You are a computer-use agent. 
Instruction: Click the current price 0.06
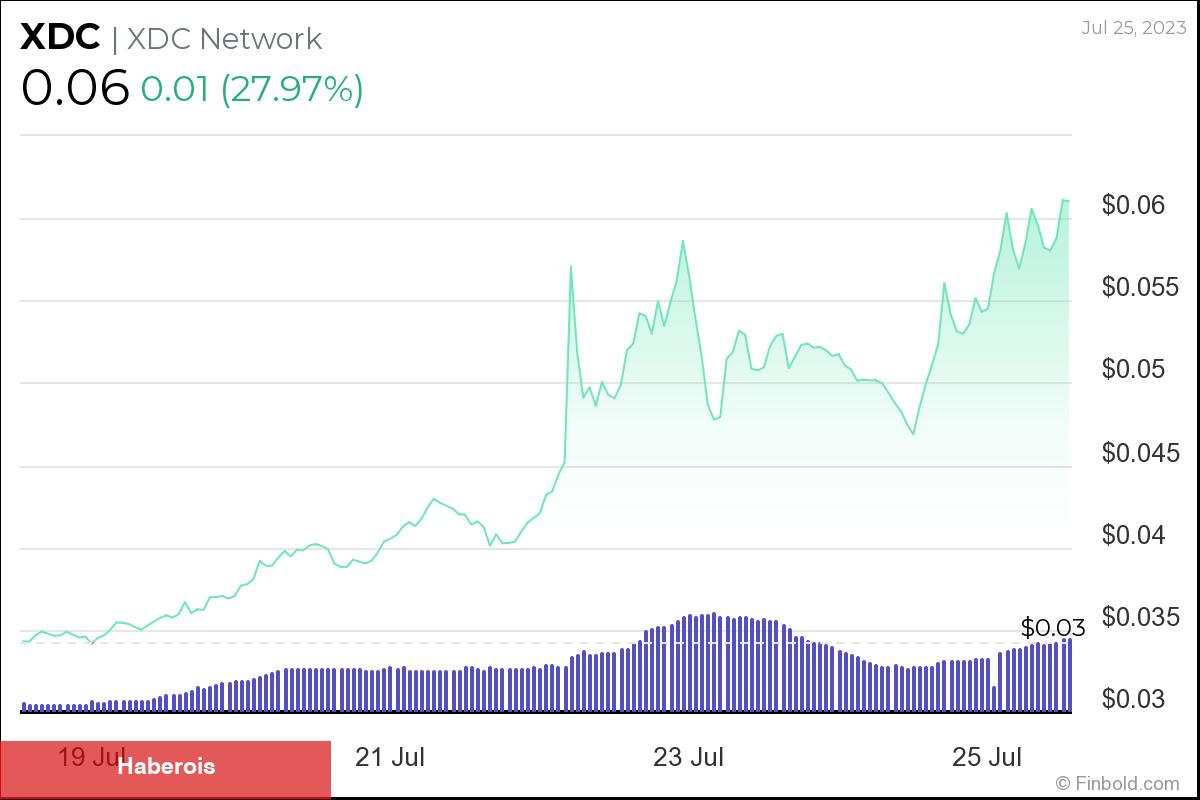coord(75,89)
